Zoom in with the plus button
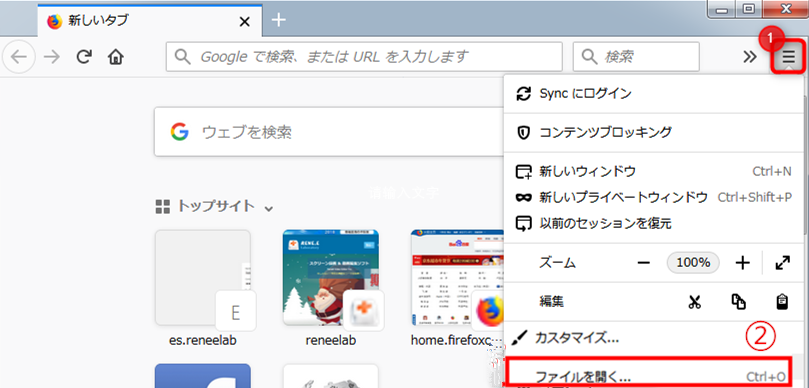The height and width of the screenshot is (388, 809). click(x=742, y=263)
